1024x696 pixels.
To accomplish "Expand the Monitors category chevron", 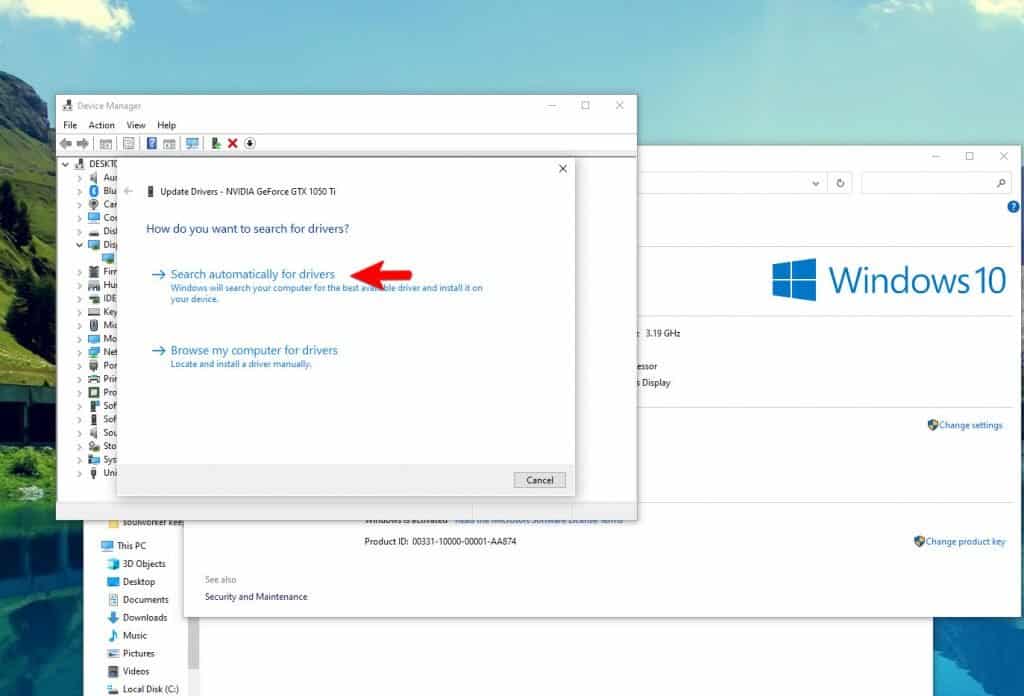I will pyautogui.click(x=79, y=339).
